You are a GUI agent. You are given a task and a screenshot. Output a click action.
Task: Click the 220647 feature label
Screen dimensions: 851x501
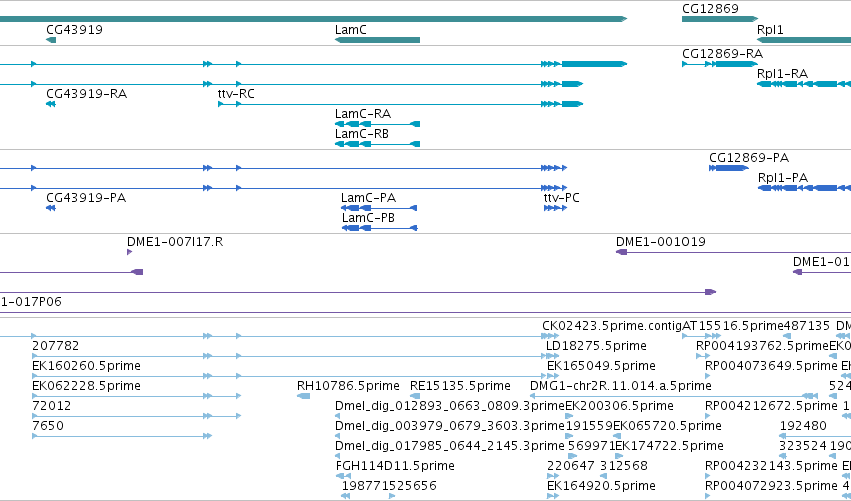(x=570, y=466)
